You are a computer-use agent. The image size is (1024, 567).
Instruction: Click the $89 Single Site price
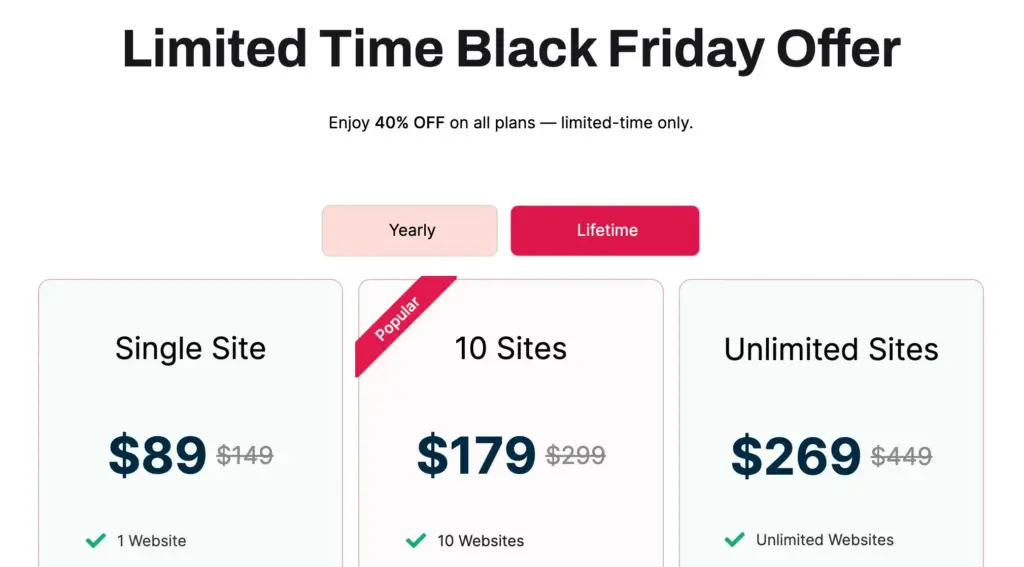pos(157,455)
